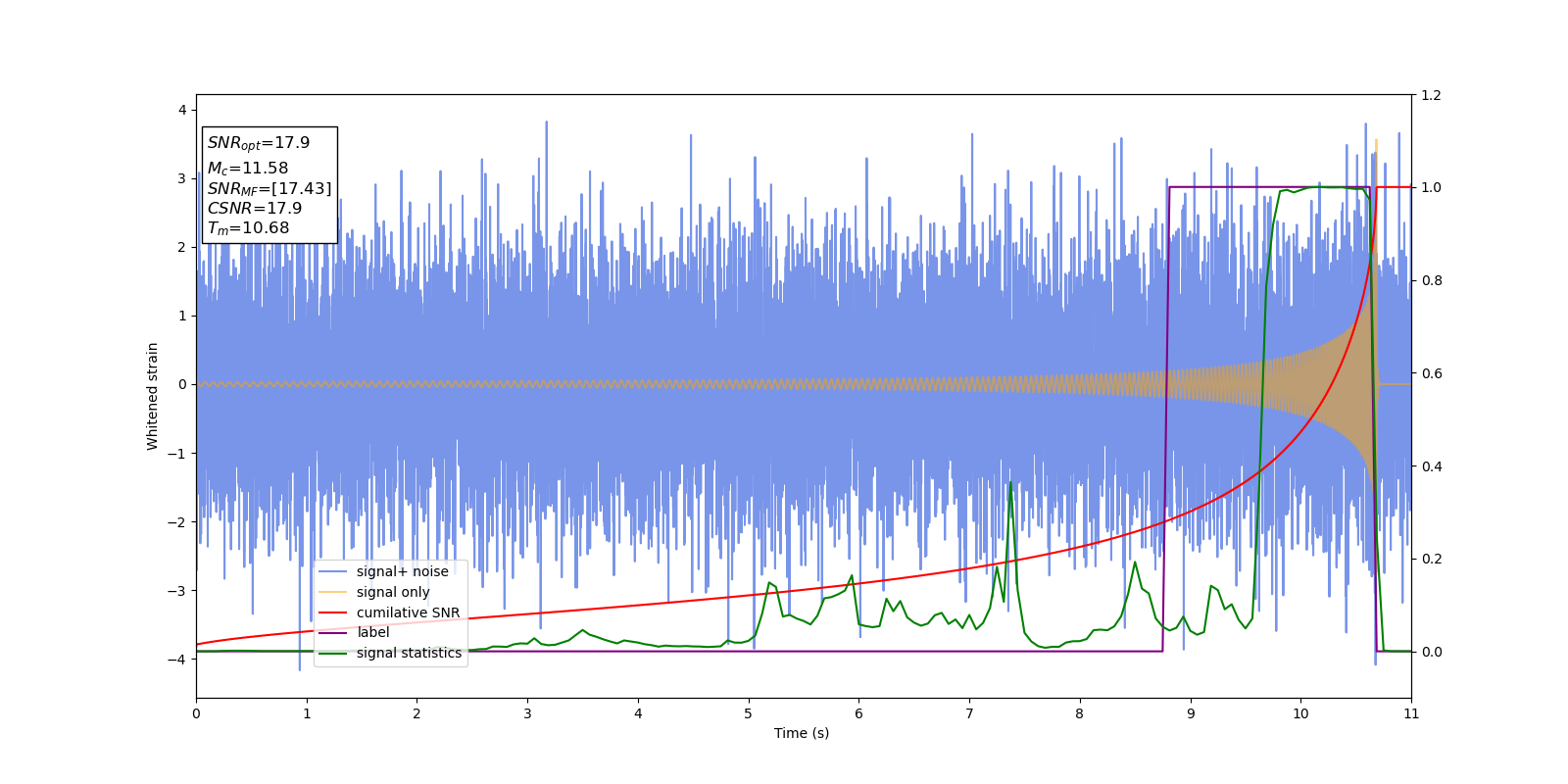
Task: Select the Mc=11.58 annotation text
Action: pyautogui.click(x=248, y=169)
